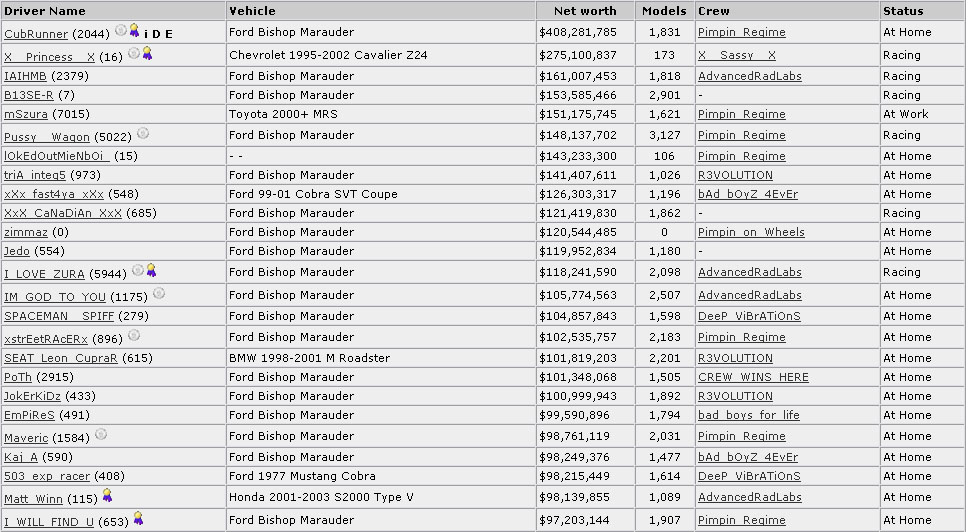The width and height of the screenshot is (969, 532).
Task: Click the ribbon icon beside X__Princess__X
Action: (x=147, y=54)
